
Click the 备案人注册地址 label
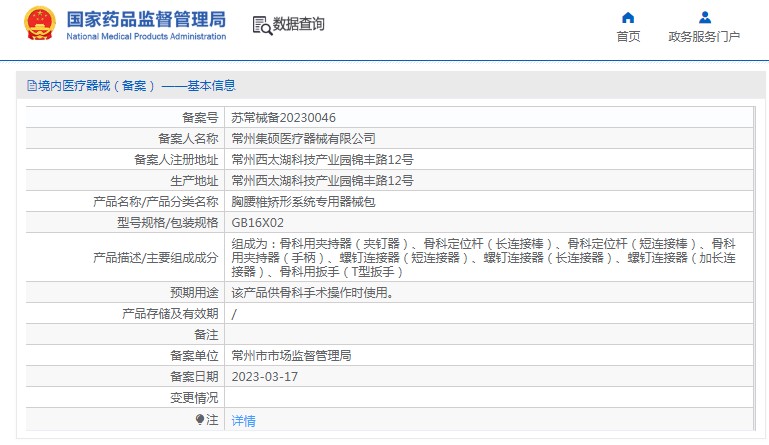tap(176, 160)
